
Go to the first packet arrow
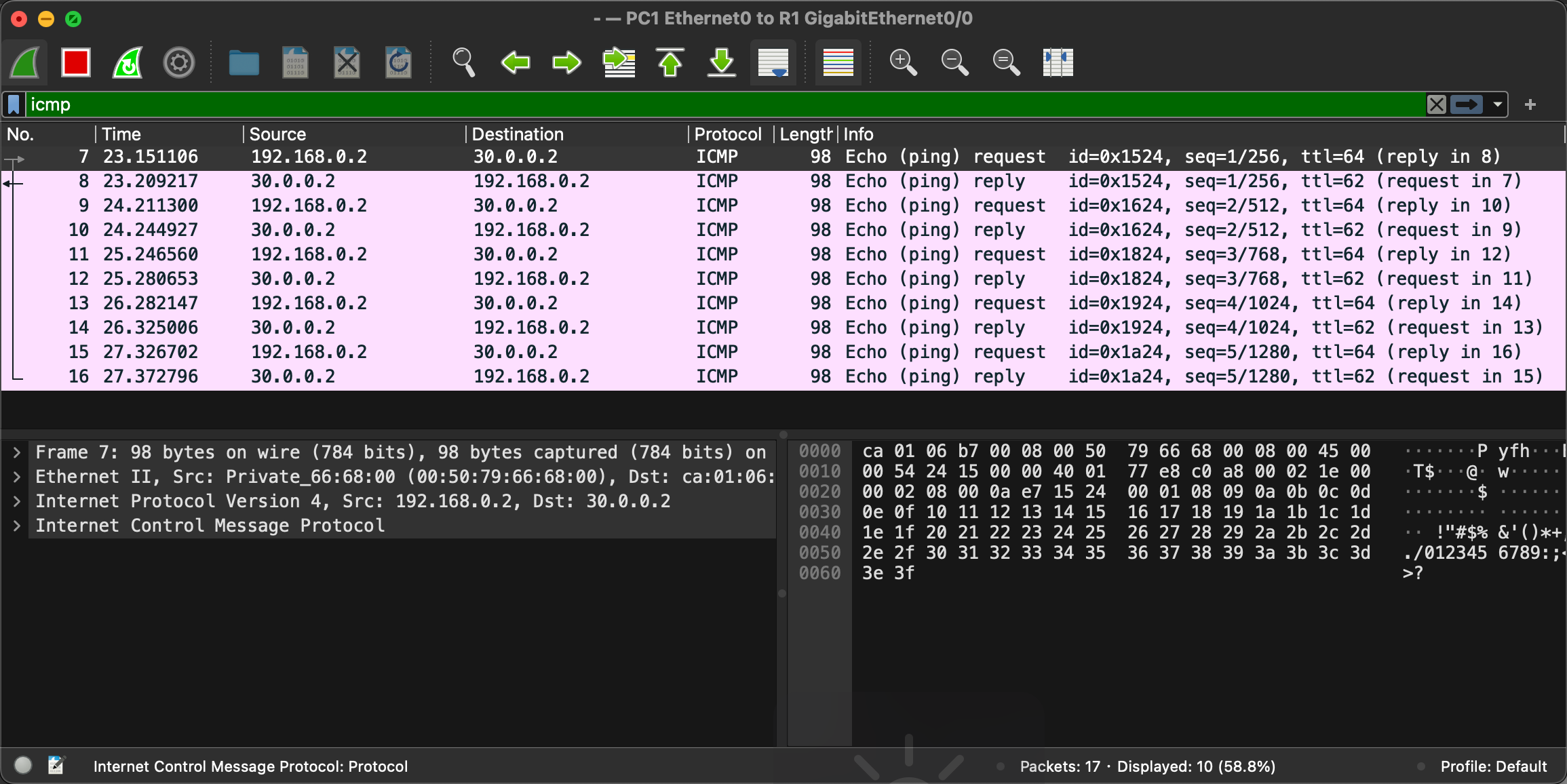coord(670,63)
